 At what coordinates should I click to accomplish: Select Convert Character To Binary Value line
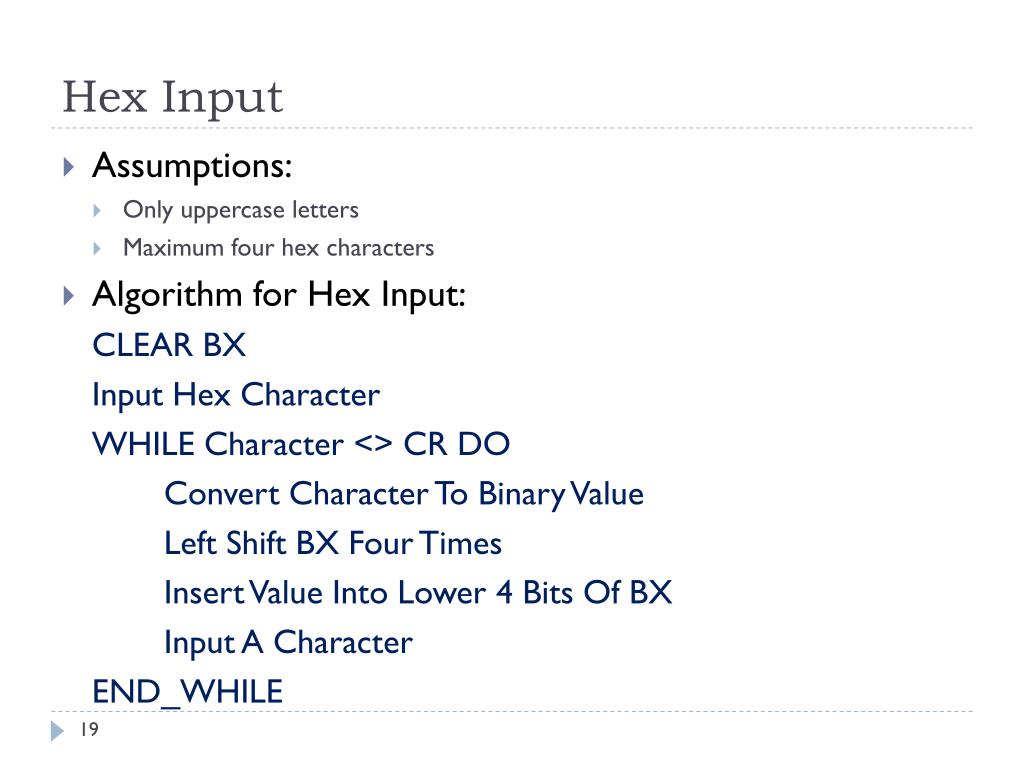click(404, 494)
